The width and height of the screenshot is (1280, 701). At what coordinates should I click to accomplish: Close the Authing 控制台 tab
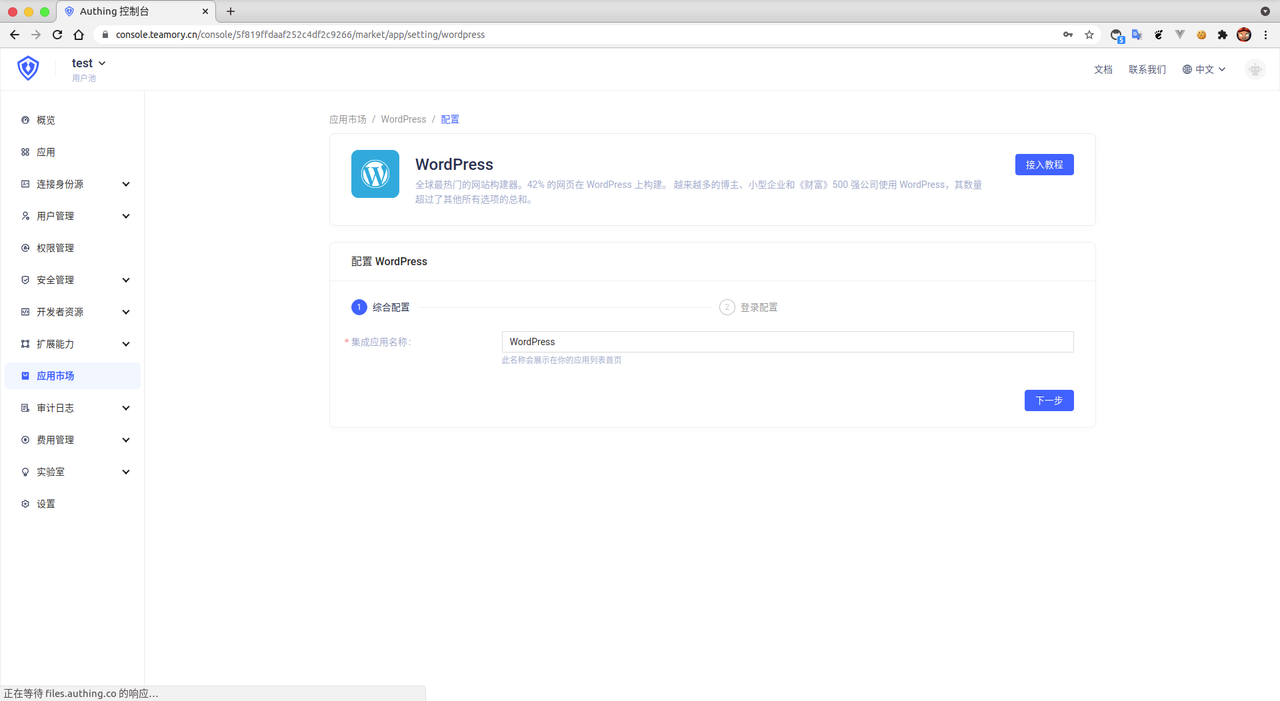click(204, 11)
